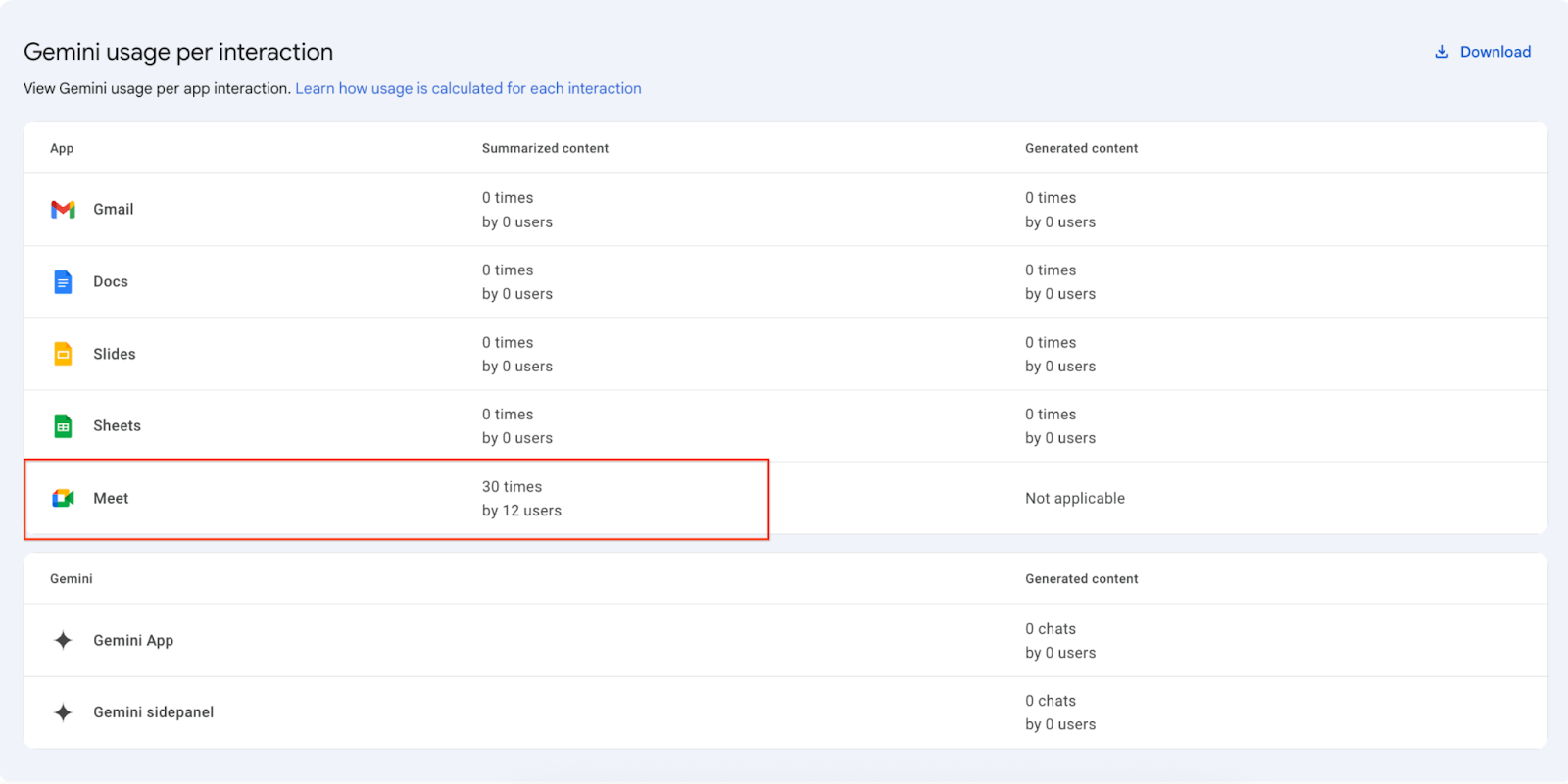Click the Gemini sidepanel row label
The image size is (1568, 784).
coord(153,712)
